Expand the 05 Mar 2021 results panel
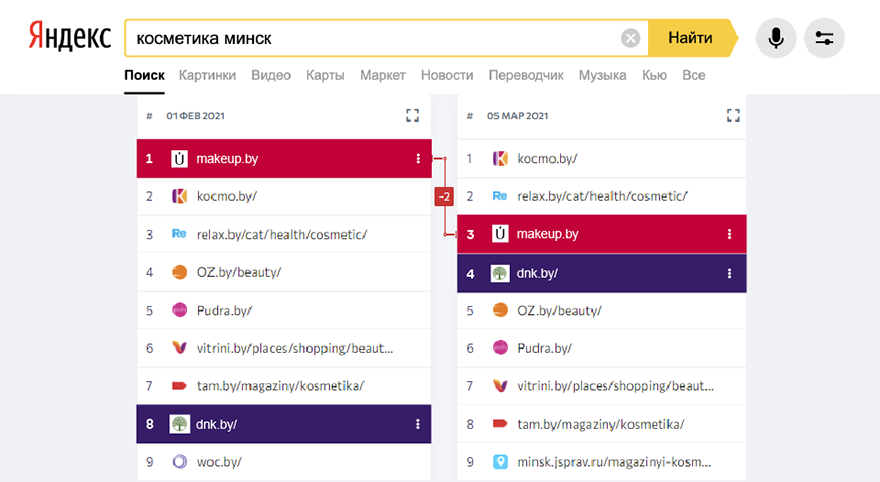The image size is (880, 482). coord(733,116)
